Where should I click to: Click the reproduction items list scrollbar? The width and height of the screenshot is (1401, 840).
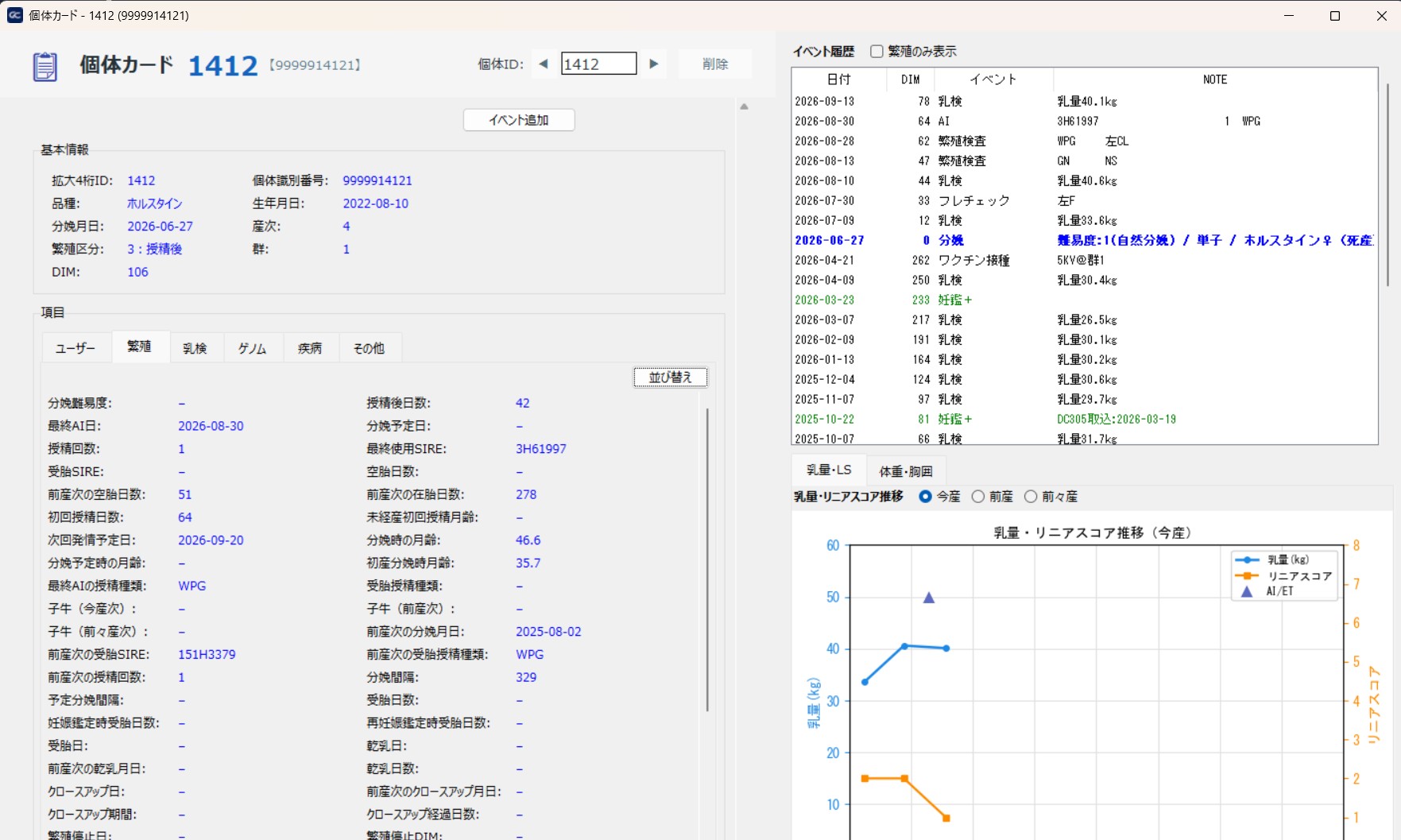(x=707, y=559)
